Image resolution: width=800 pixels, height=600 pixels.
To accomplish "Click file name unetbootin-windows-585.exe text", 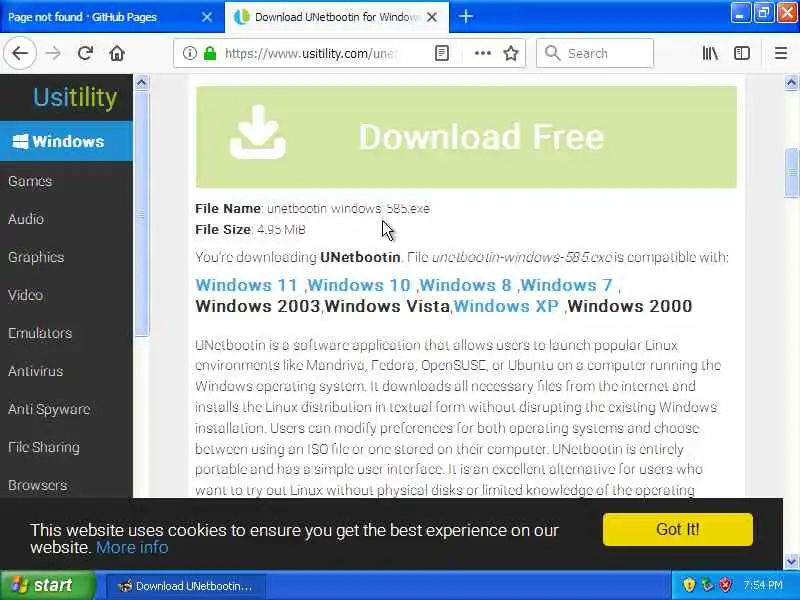I will [348, 209].
